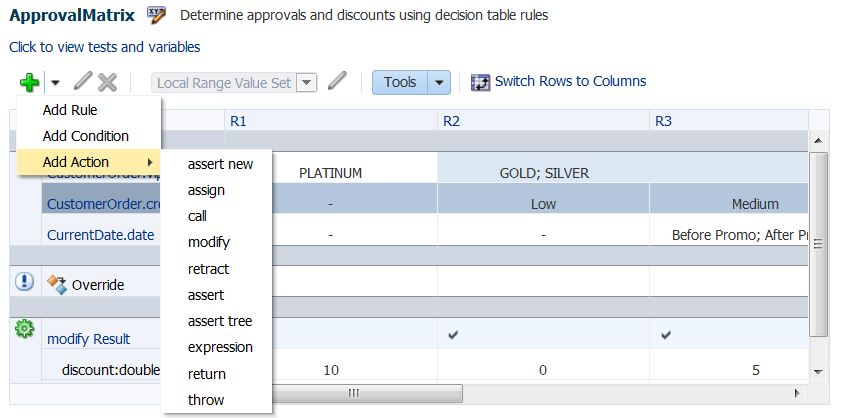Click the CurrentDate.date condition link
This screenshot has width=841, height=418.
pos(101,235)
